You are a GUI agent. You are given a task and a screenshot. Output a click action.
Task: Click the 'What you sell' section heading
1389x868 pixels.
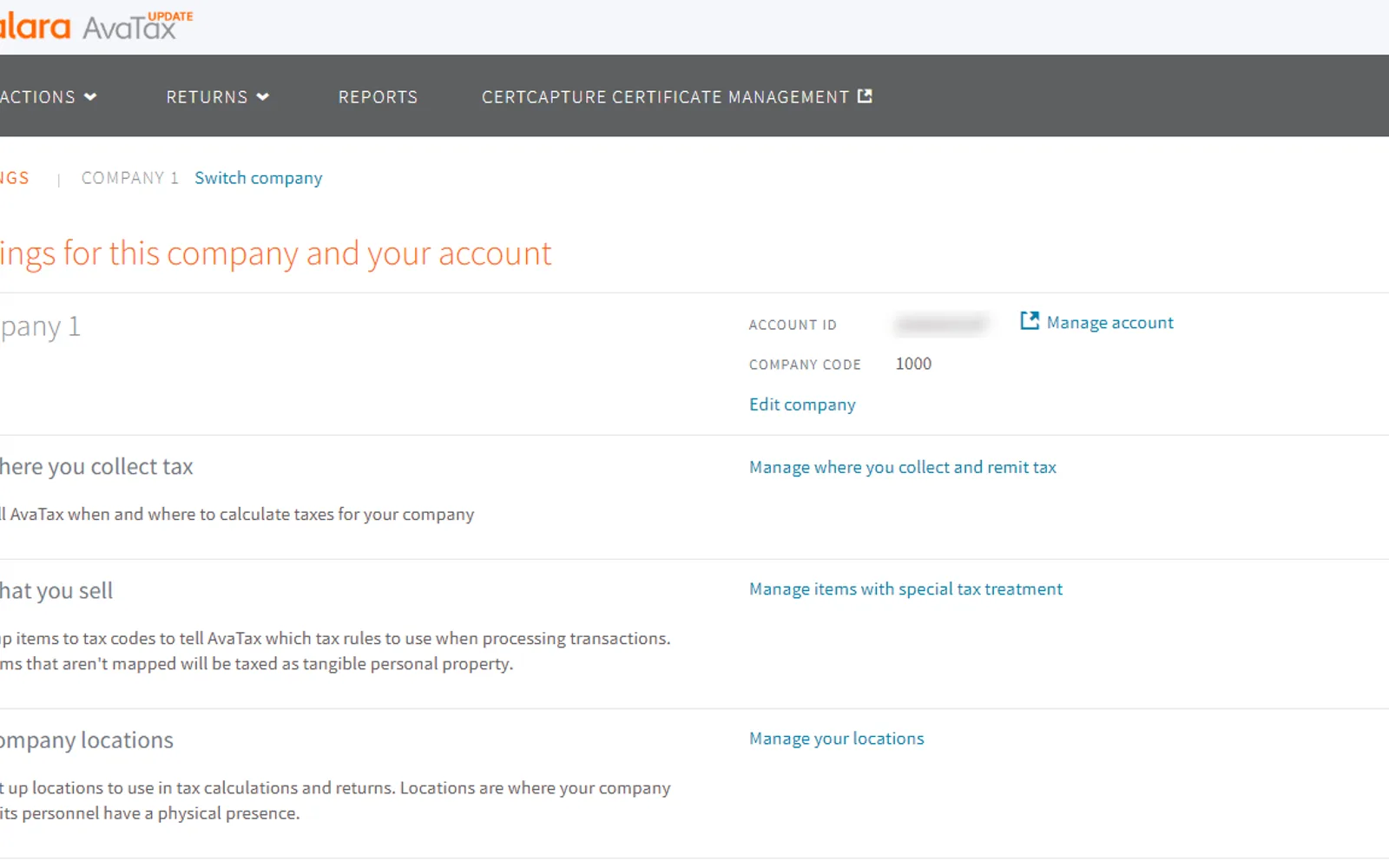coord(56,591)
